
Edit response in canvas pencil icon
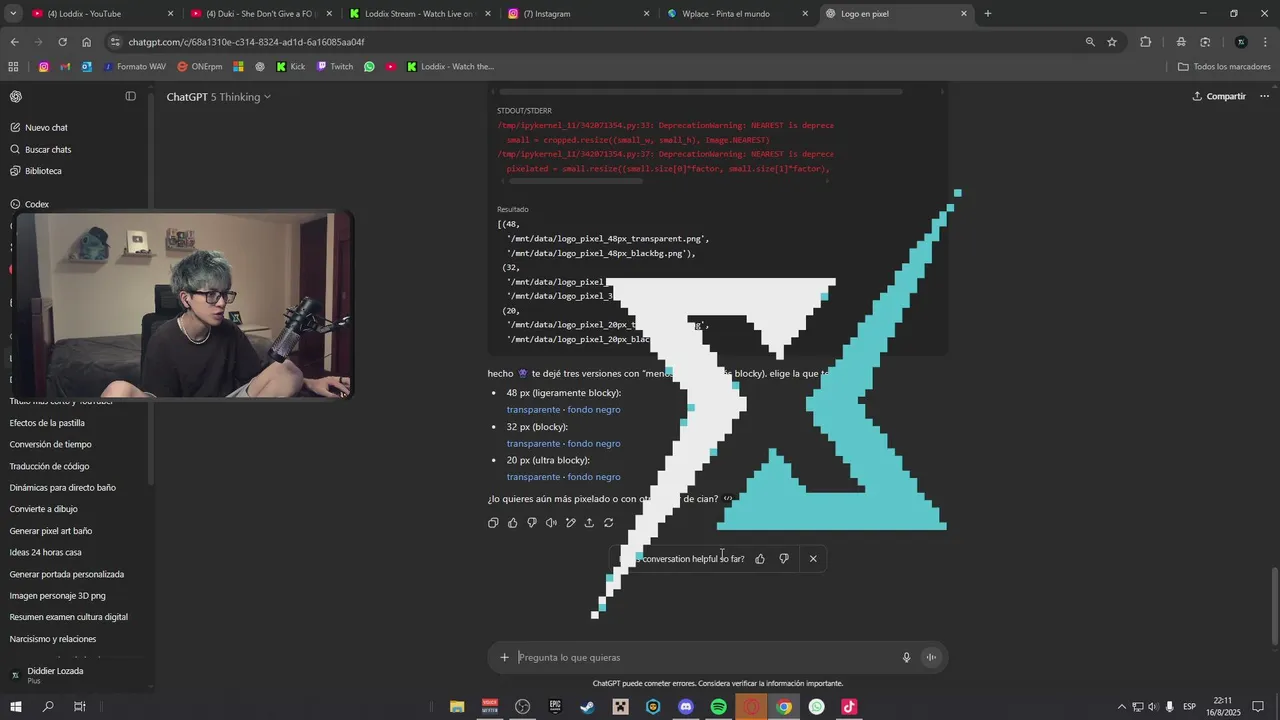(x=570, y=523)
